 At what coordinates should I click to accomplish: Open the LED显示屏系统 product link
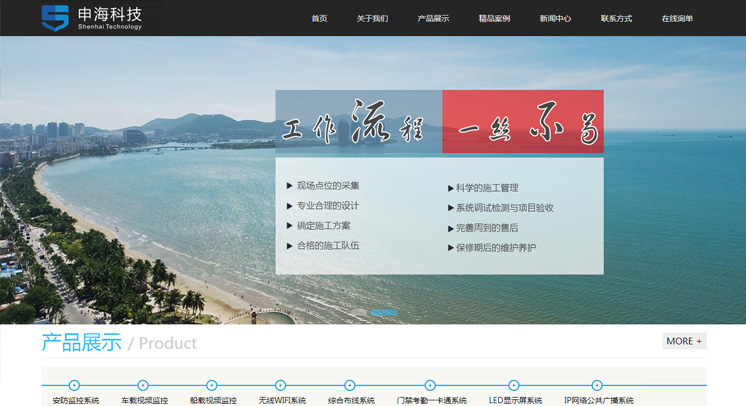coord(515,400)
